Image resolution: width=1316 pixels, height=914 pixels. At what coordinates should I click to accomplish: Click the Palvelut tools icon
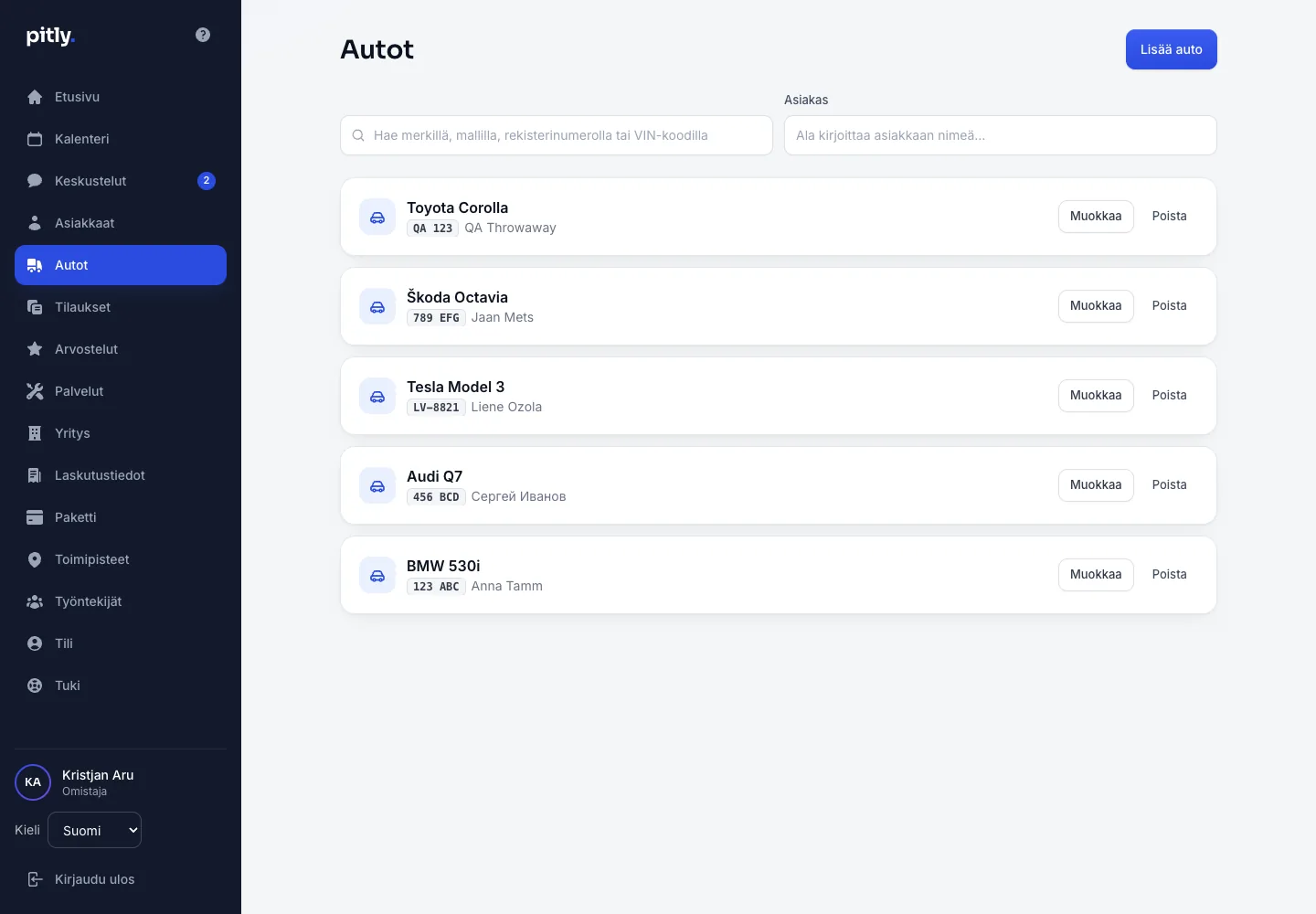click(x=35, y=391)
